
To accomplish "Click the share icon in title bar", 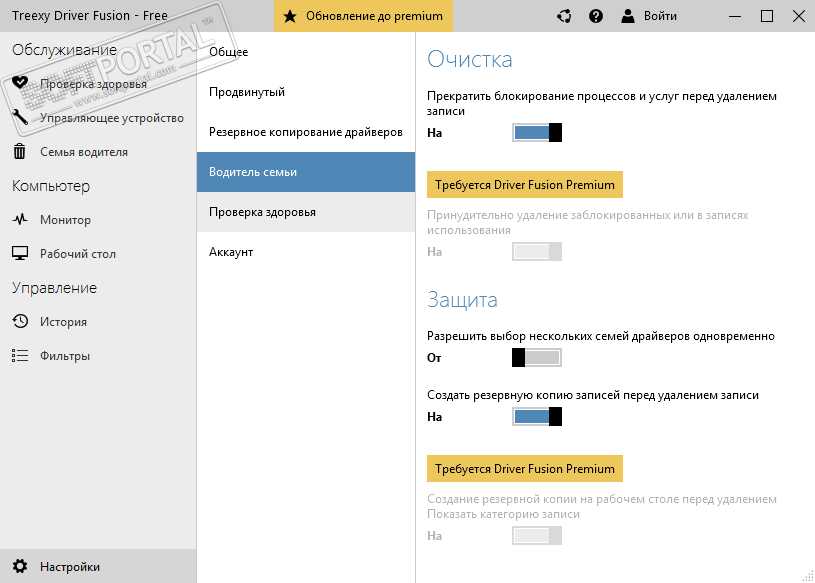I will (564, 16).
